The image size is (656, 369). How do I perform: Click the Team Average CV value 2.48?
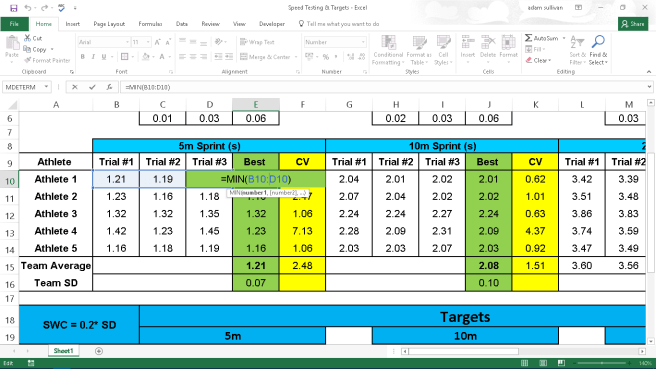click(302, 266)
